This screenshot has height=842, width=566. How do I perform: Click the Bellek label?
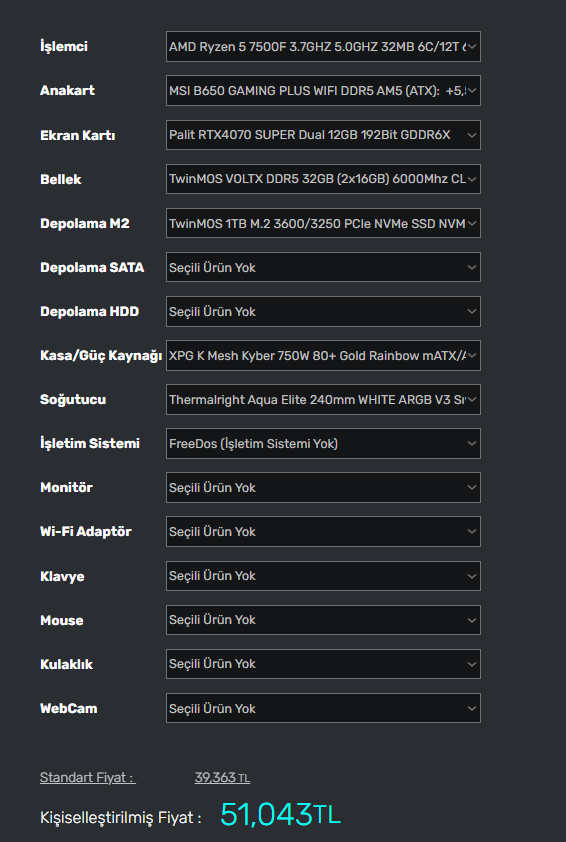coord(61,179)
